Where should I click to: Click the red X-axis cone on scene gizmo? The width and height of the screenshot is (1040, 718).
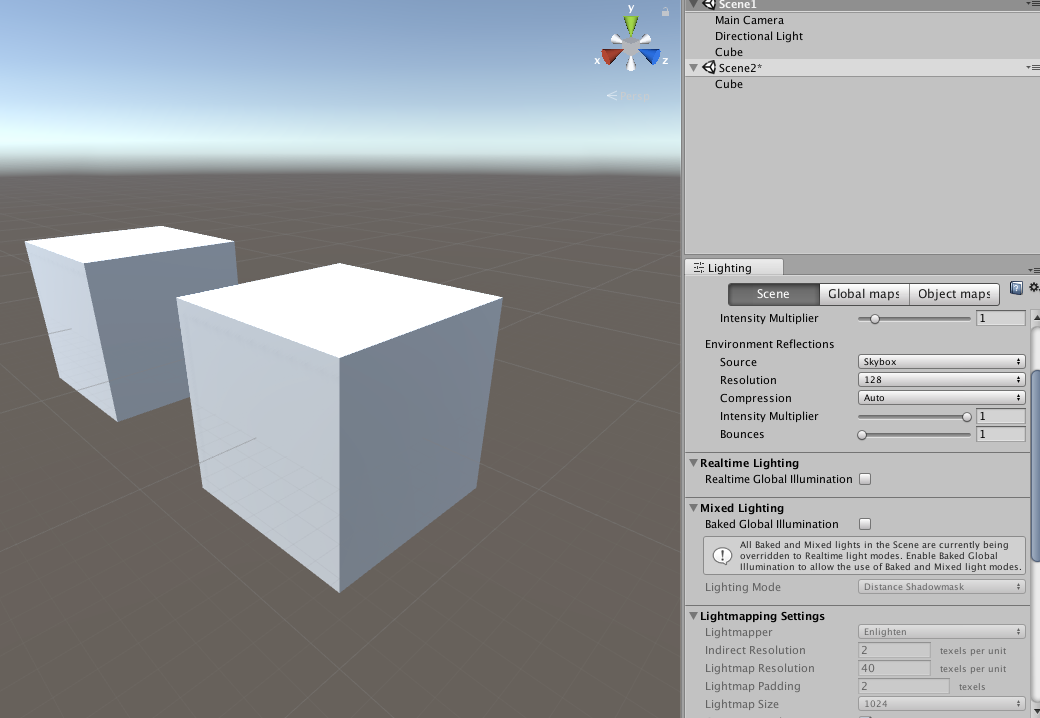click(612, 56)
